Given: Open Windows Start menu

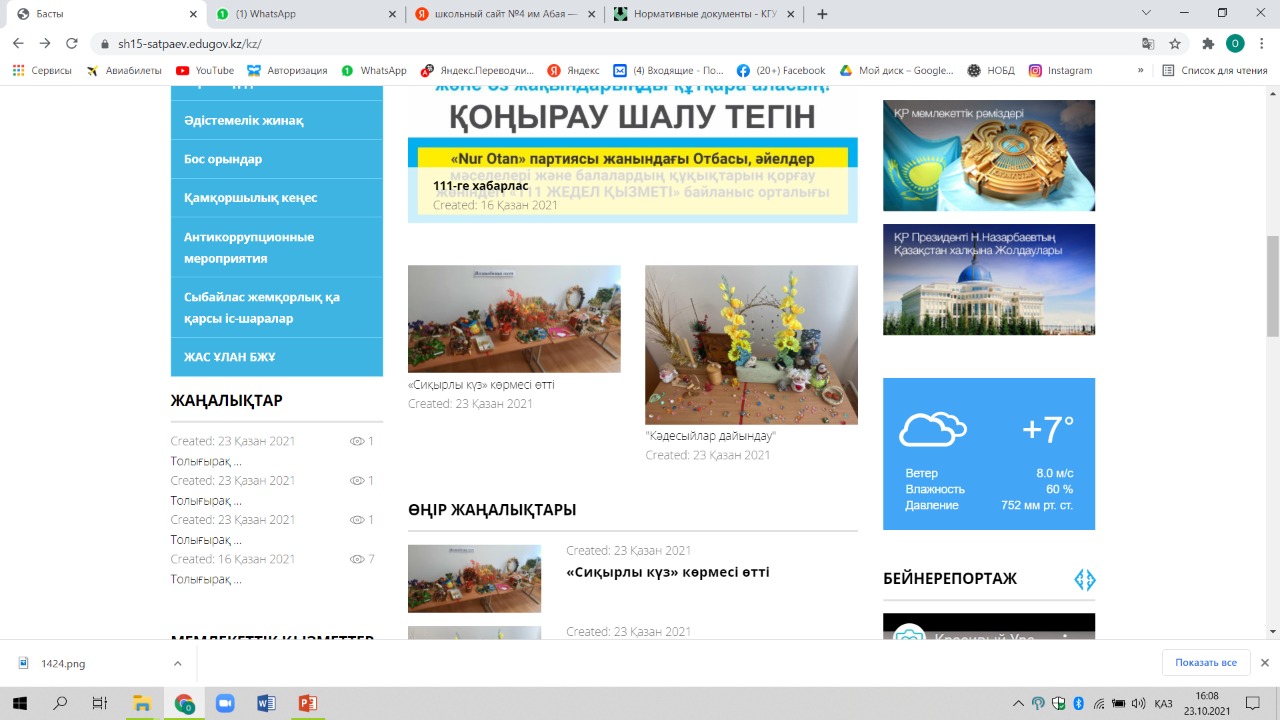Looking at the screenshot, I should pos(19,704).
